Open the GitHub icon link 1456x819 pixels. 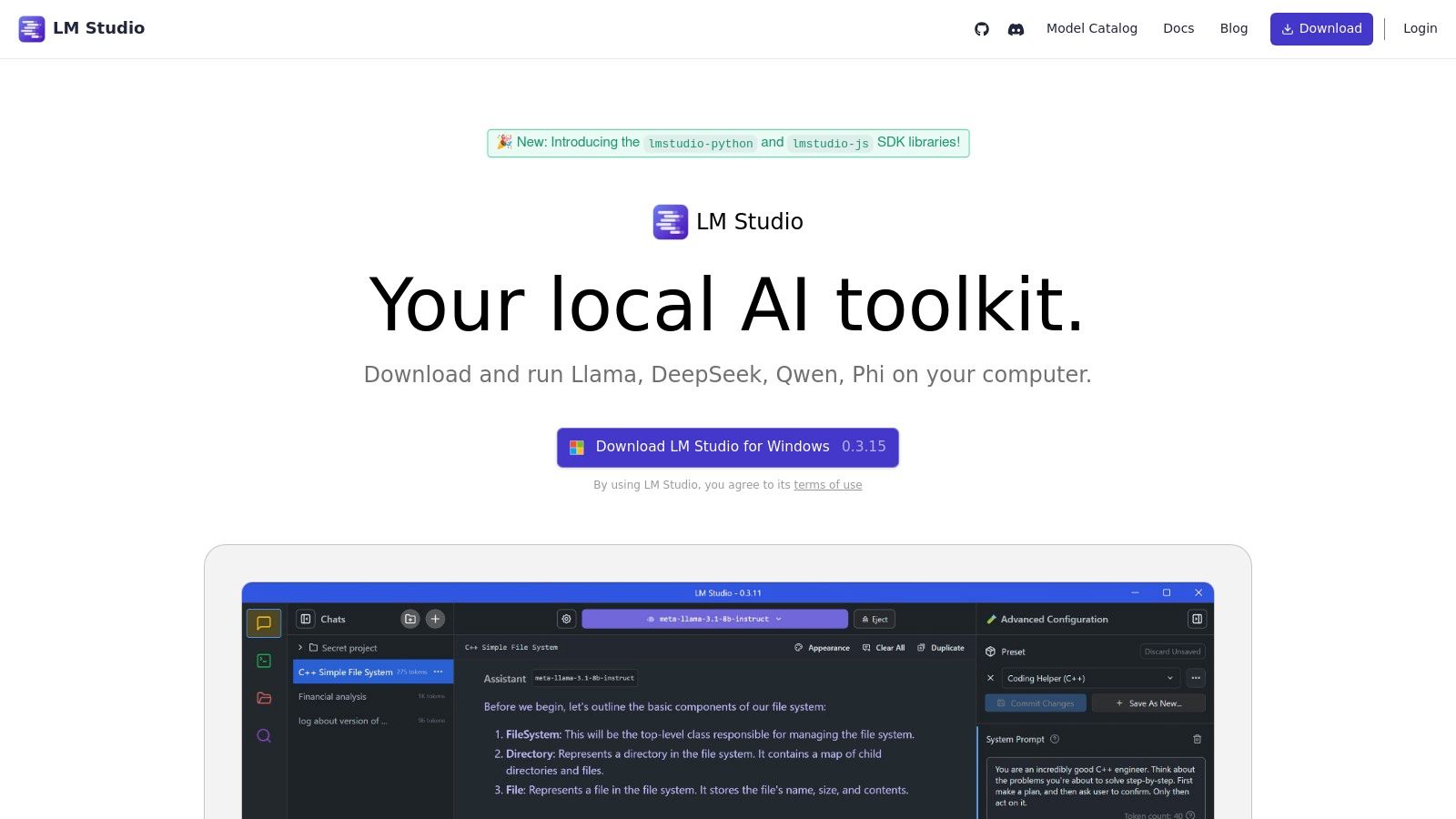coord(981,29)
